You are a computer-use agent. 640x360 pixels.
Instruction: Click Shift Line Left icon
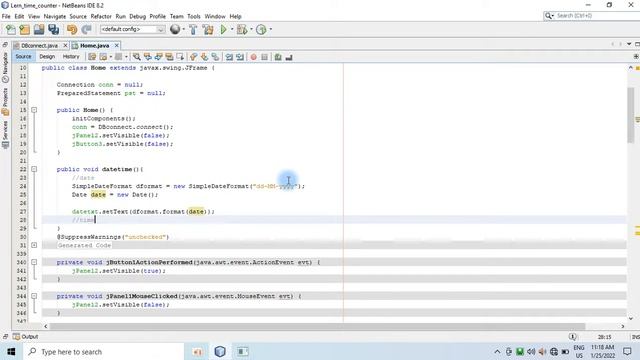point(229,57)
